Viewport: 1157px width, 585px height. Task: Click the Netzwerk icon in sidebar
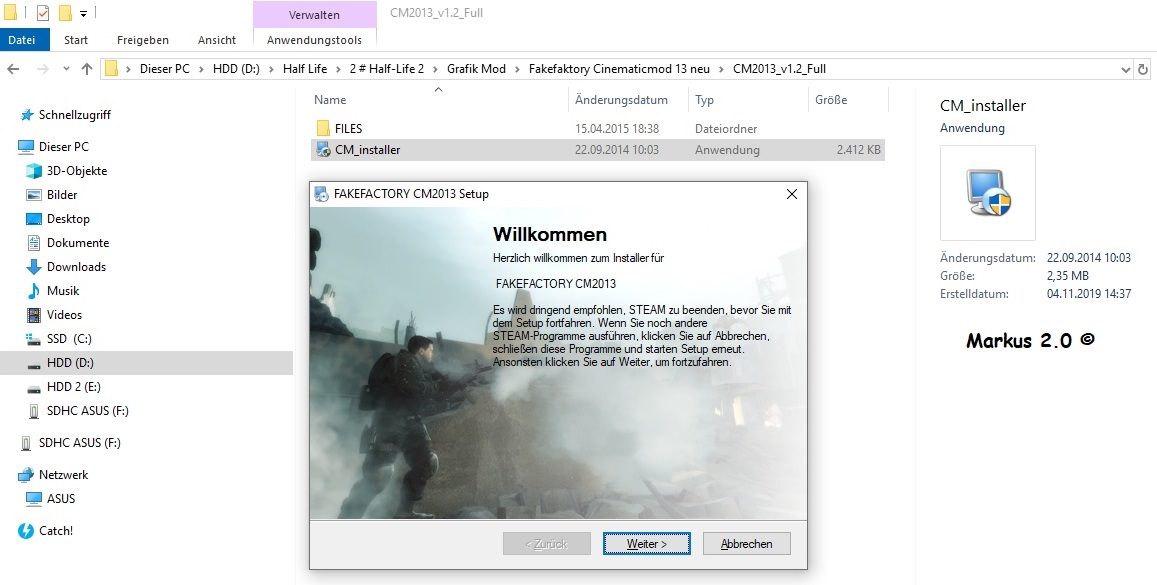(x=26, y=475)
